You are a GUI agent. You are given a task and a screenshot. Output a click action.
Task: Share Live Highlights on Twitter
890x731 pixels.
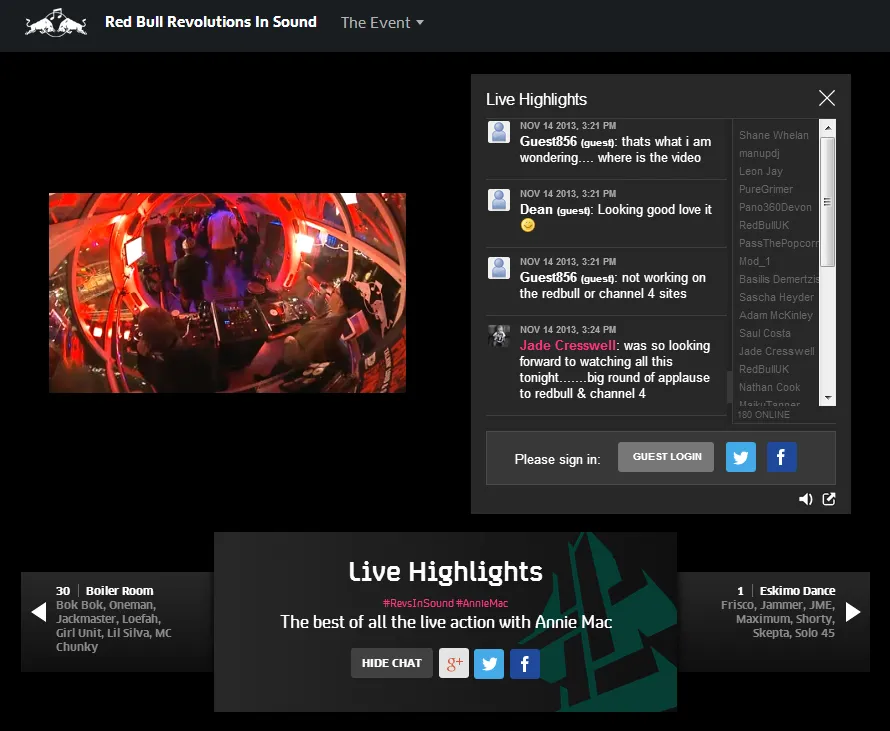click(489, 663)
